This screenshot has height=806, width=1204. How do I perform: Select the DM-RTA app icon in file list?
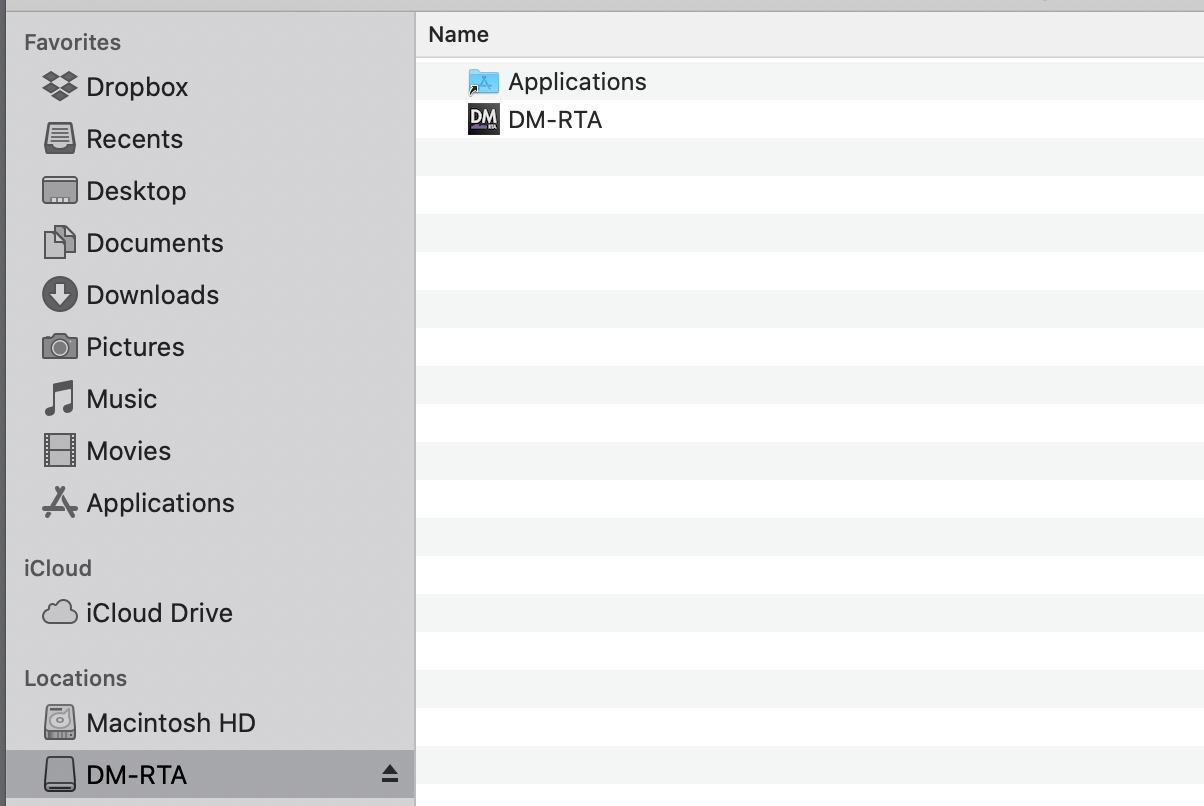point(484,120)
